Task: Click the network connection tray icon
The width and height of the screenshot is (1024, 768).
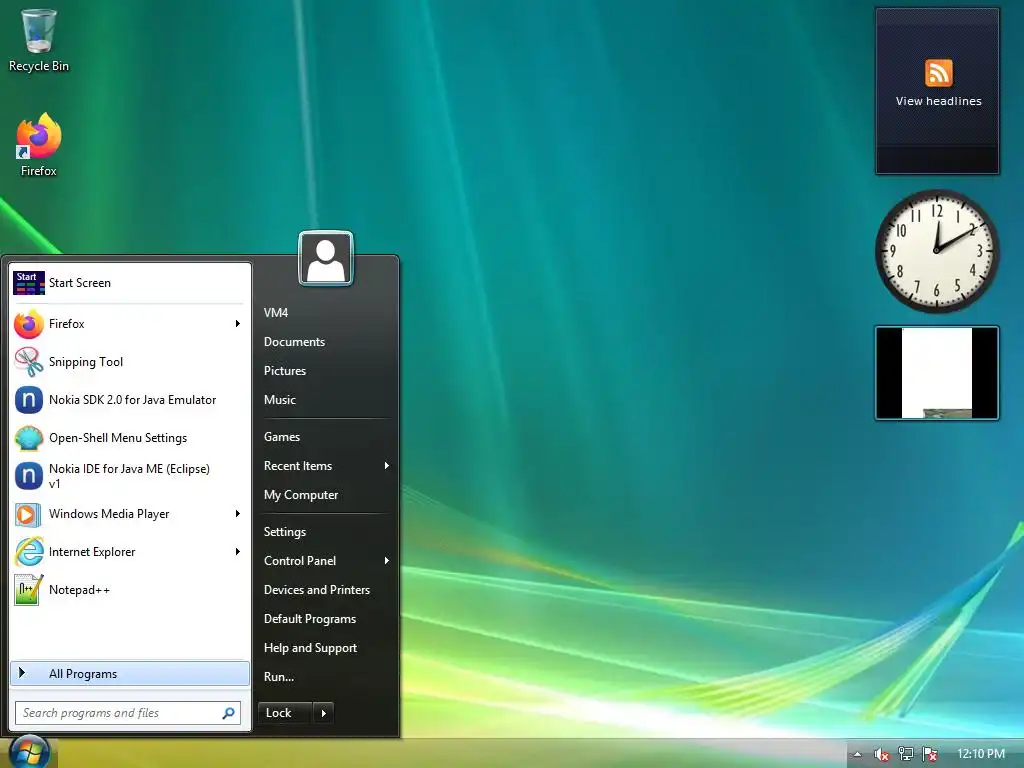Action: coord(906,754)
